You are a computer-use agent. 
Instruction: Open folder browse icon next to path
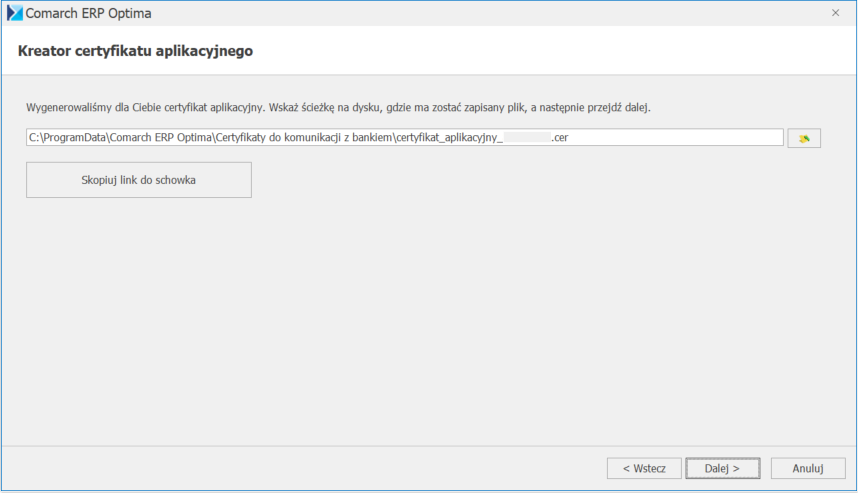[804, 138]
